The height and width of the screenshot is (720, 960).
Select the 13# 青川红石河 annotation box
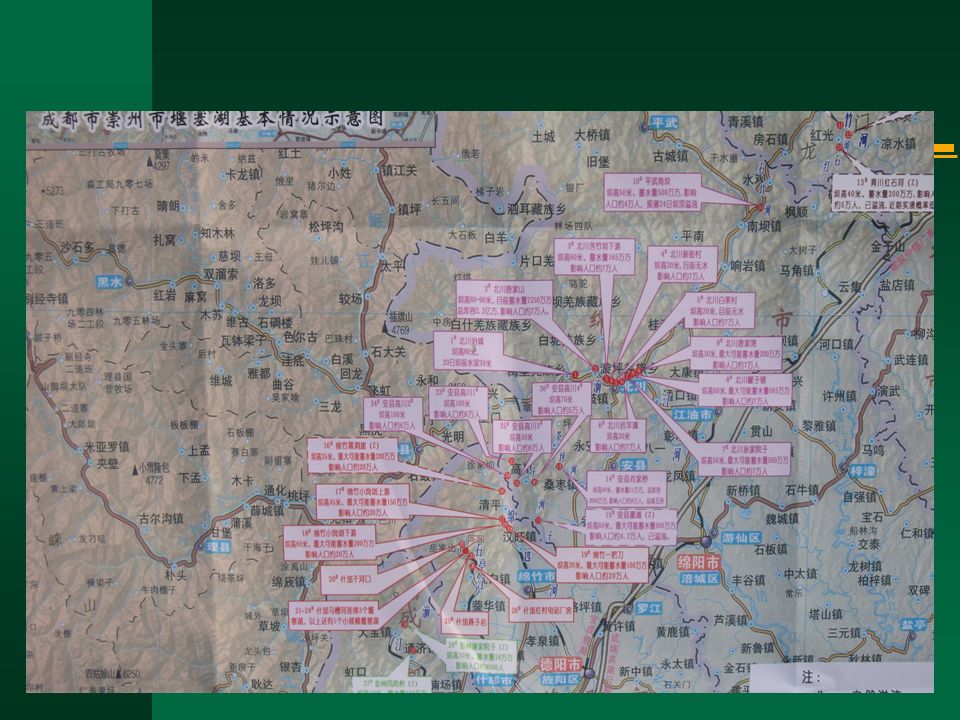click(x=882, y=193)
